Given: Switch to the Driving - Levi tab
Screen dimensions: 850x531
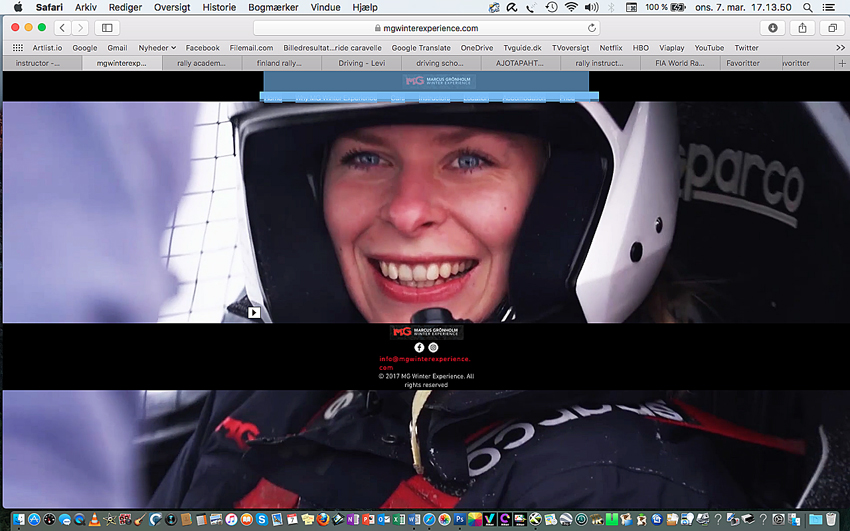Looking at the screenshot, I should (x=362, y=63).
